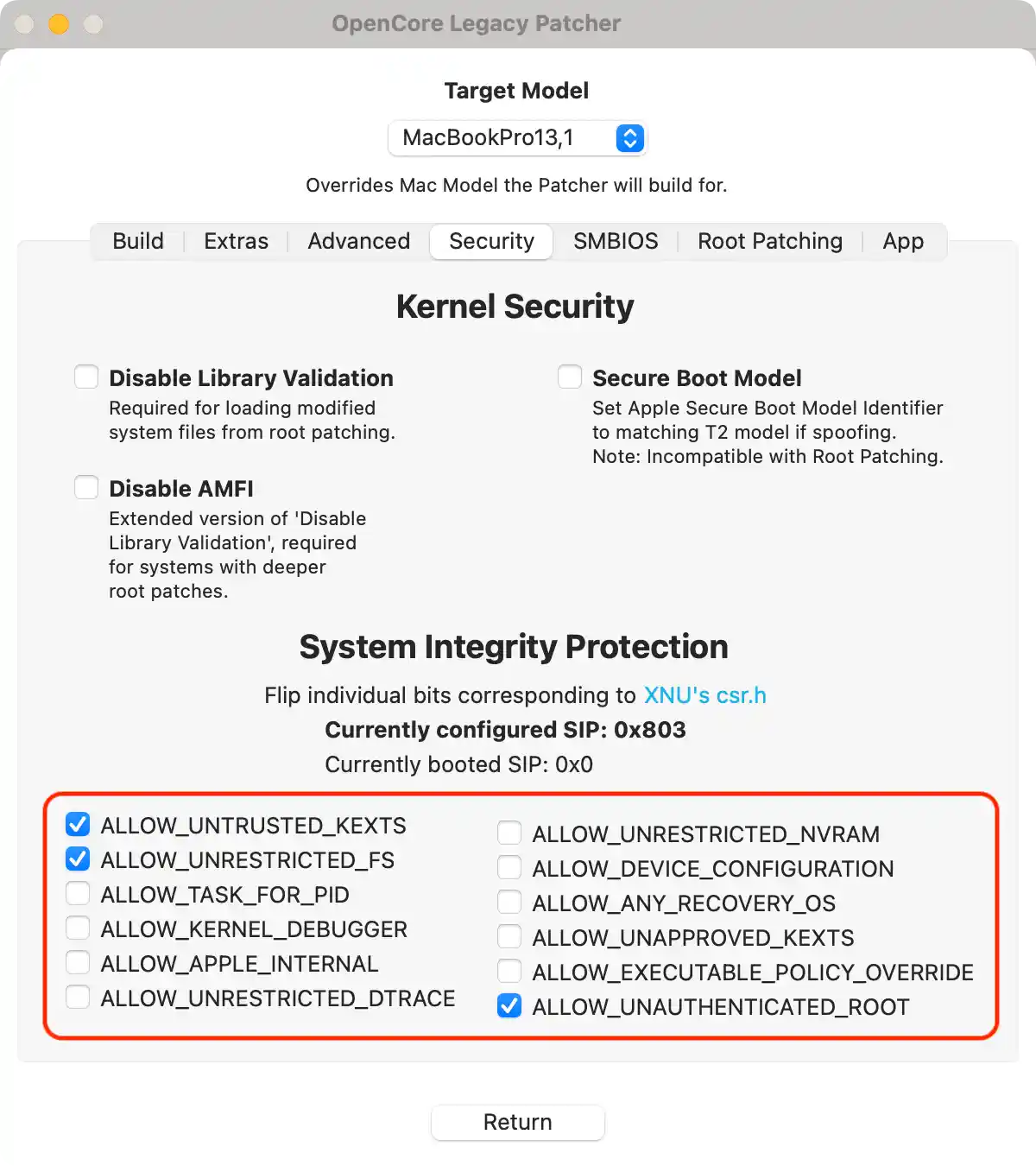Uncheck ALLOW_UNAUTHENTICATED_ROOT
Screen dimensions: 1036x1166
509,1006
